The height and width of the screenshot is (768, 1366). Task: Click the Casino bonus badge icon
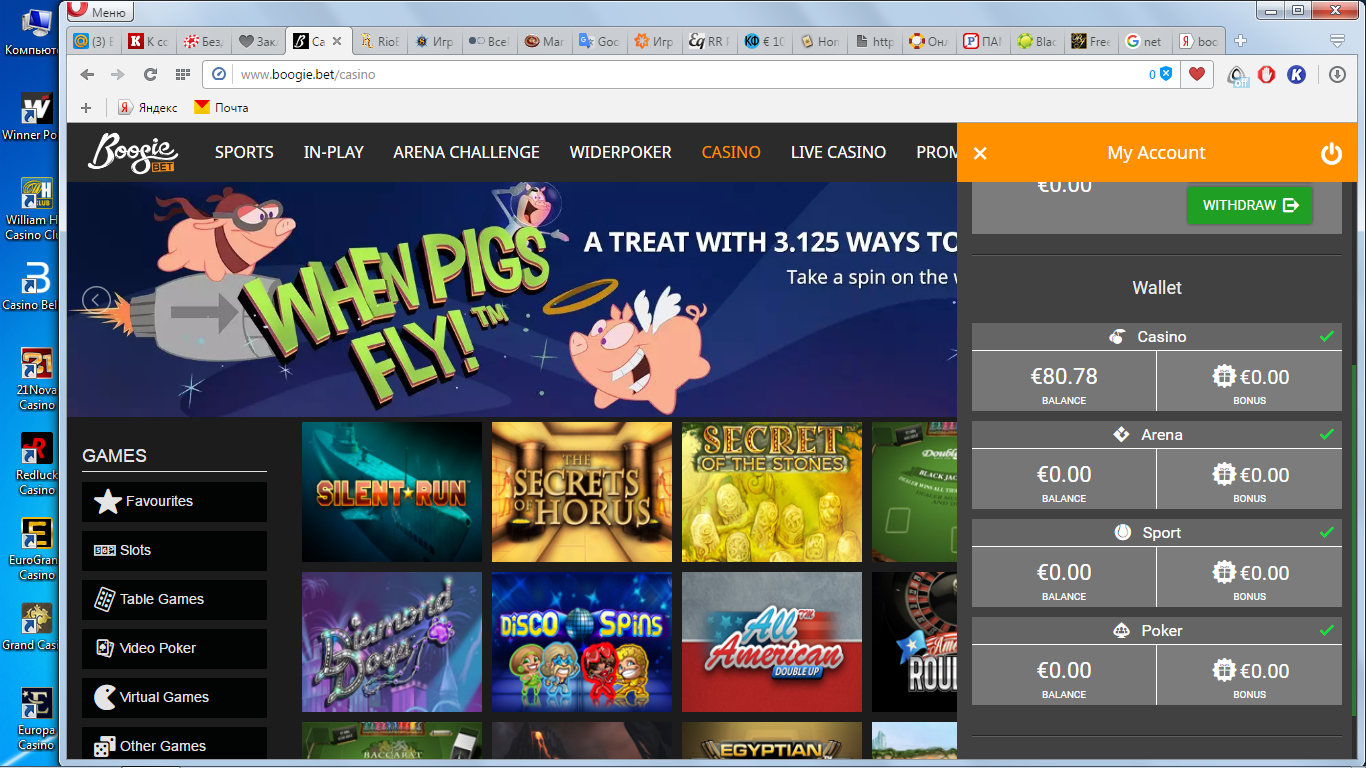coord(1223,377)
